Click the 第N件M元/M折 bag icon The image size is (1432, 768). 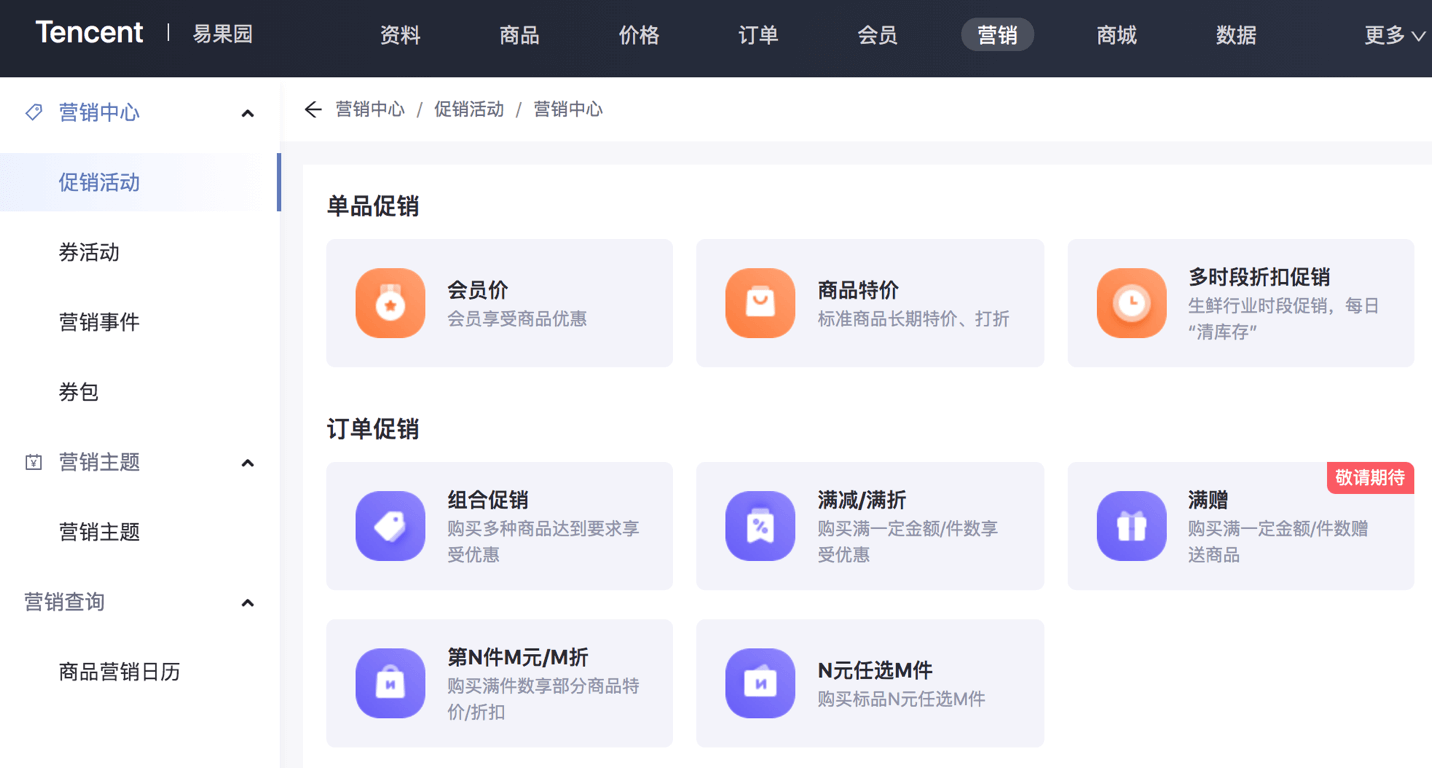[x=390, y=684]
